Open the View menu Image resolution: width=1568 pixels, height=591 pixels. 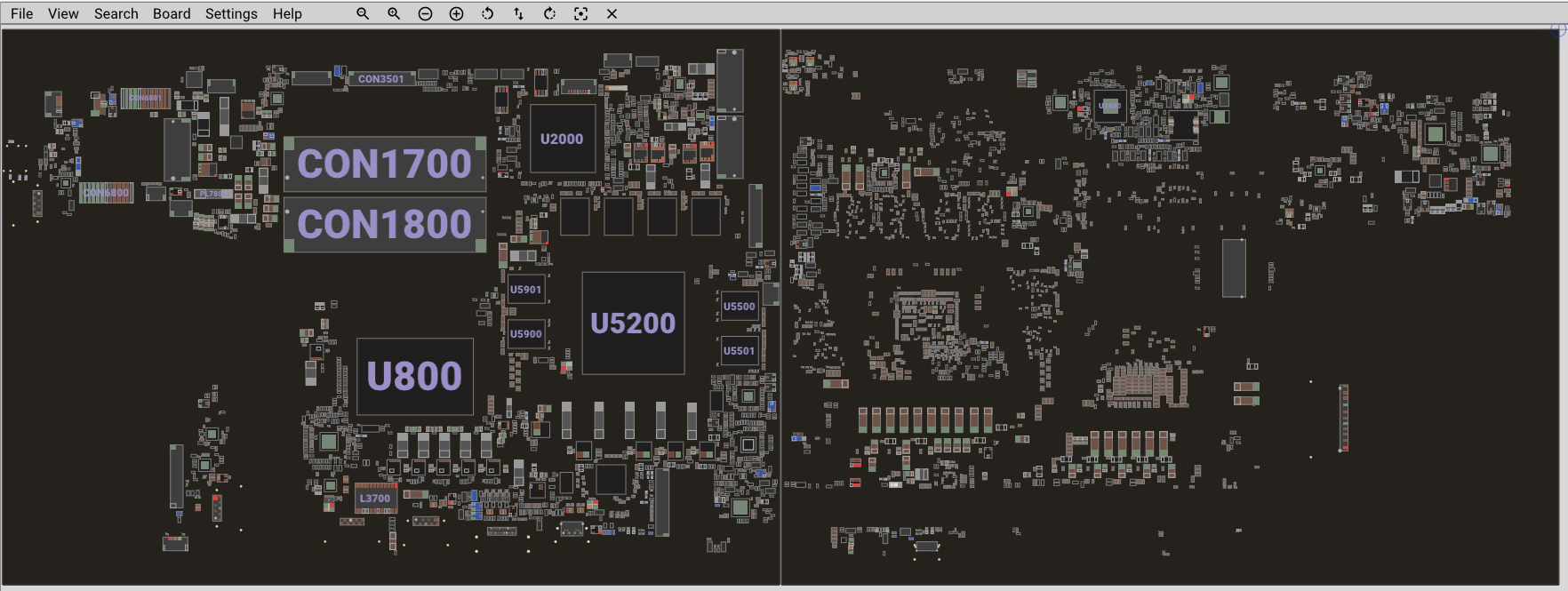(63, 13)
